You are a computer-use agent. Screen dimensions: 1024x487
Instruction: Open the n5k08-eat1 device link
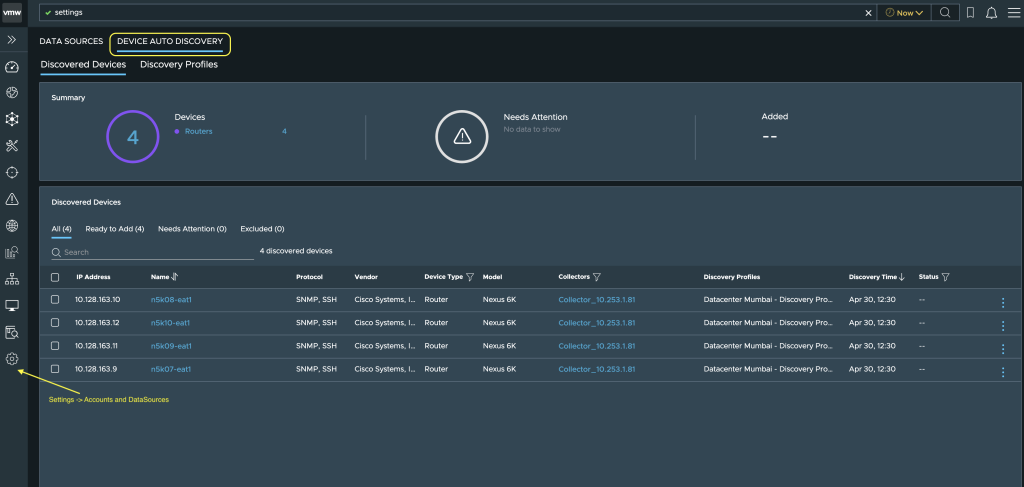[x=171, y=300]
